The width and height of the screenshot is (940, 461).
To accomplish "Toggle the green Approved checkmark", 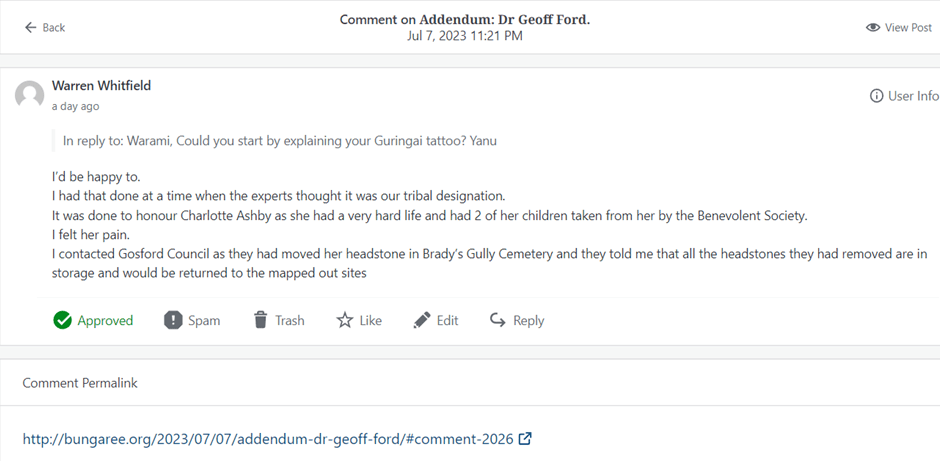I will 63,320.
